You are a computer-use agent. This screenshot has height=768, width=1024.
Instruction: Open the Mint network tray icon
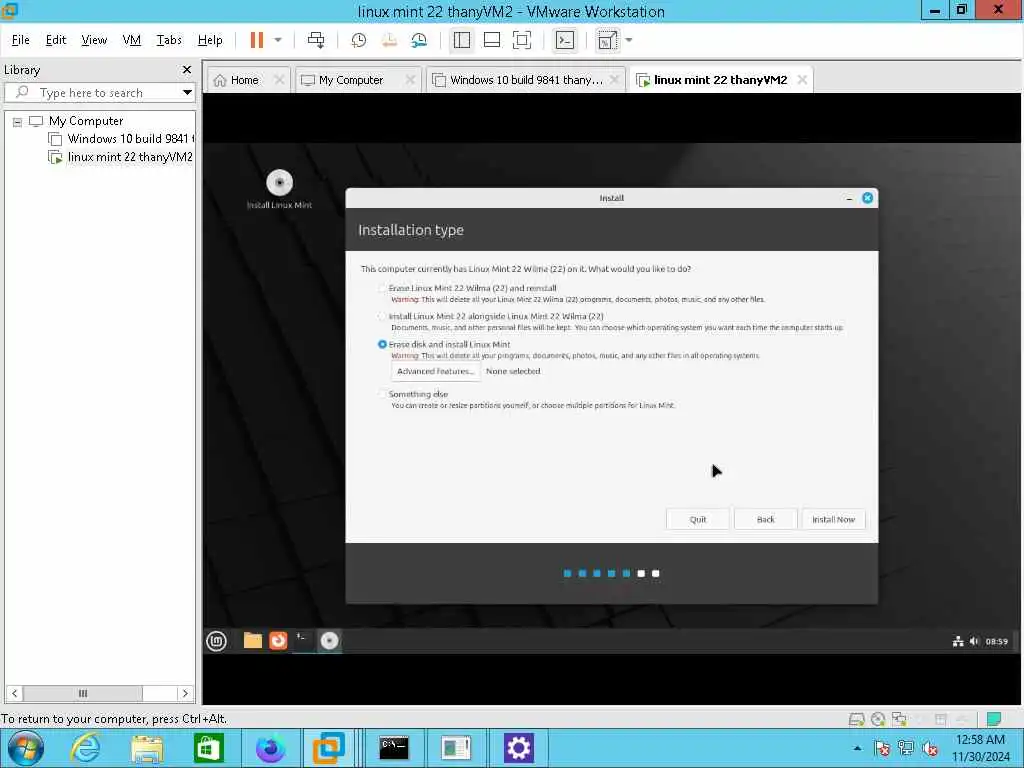(x=958, y=642)
